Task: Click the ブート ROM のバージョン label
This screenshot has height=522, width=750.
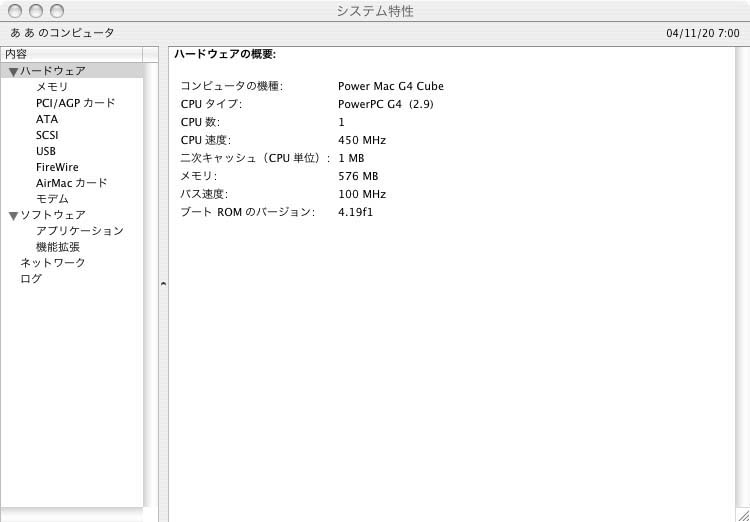Action: point(247,212)
